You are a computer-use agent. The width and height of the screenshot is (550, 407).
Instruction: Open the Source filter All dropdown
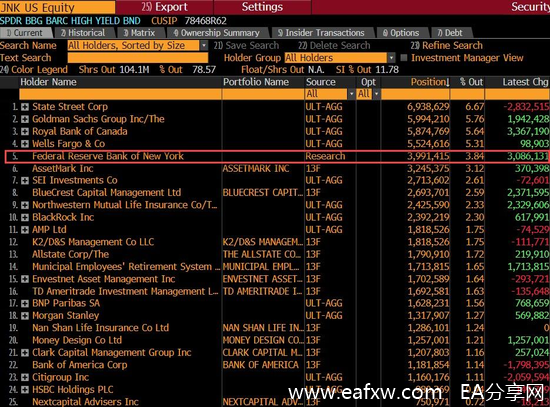point(351,94)
